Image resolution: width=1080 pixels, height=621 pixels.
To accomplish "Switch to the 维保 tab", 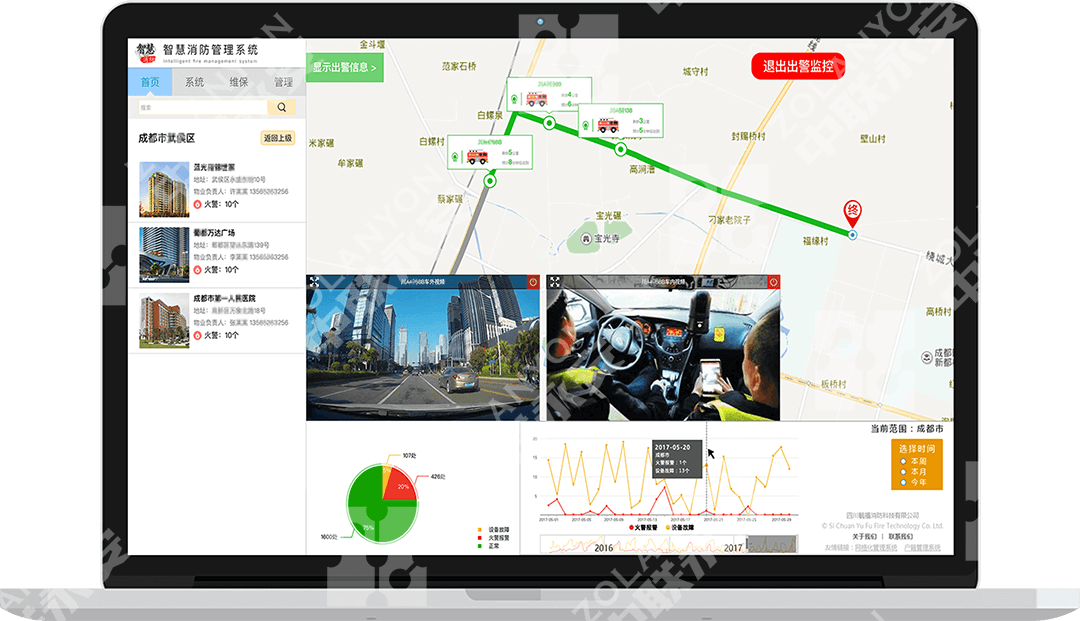I will pos(238,83).
